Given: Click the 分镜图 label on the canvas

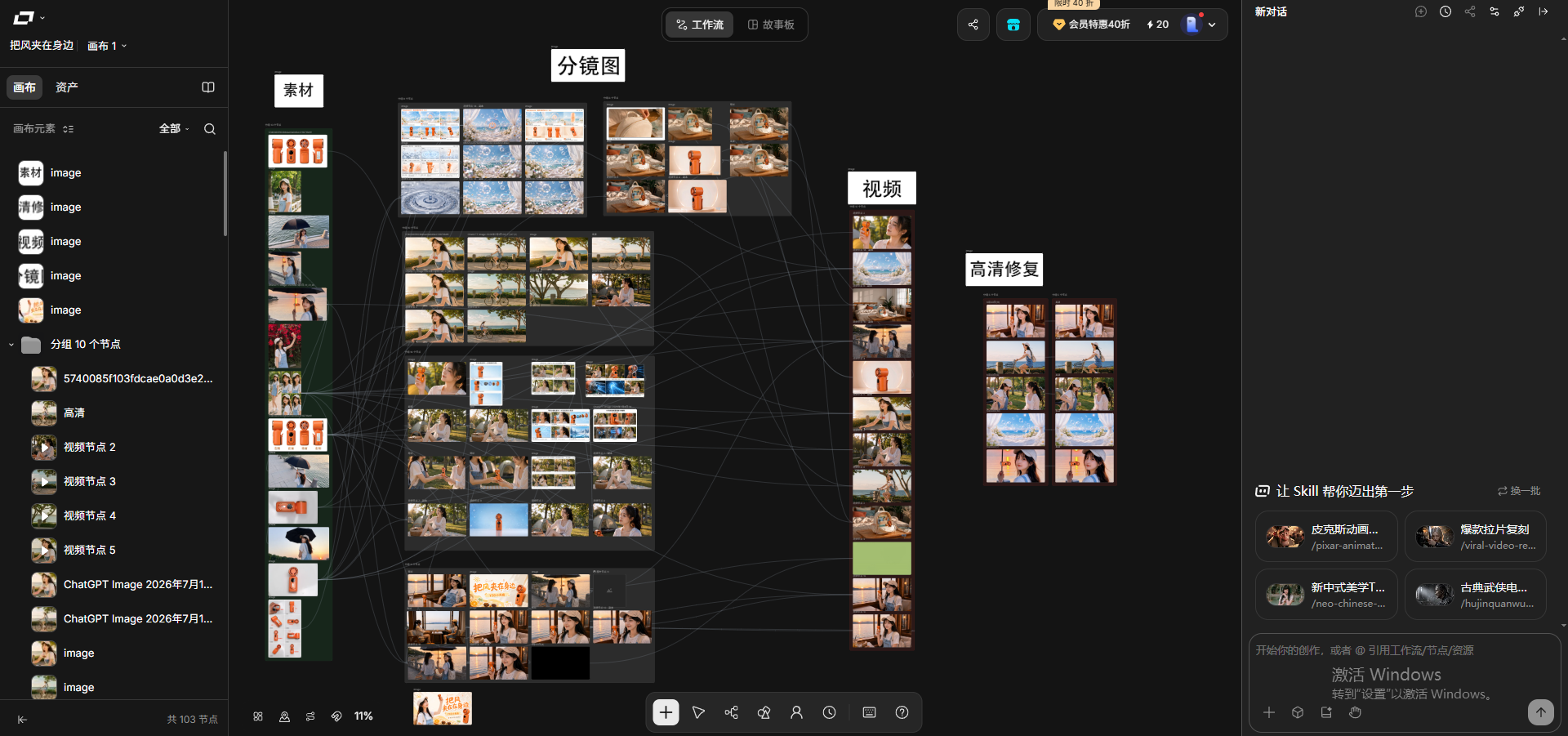Looking at the screenshot, I should pyautogui.click(x=588, y=65).
